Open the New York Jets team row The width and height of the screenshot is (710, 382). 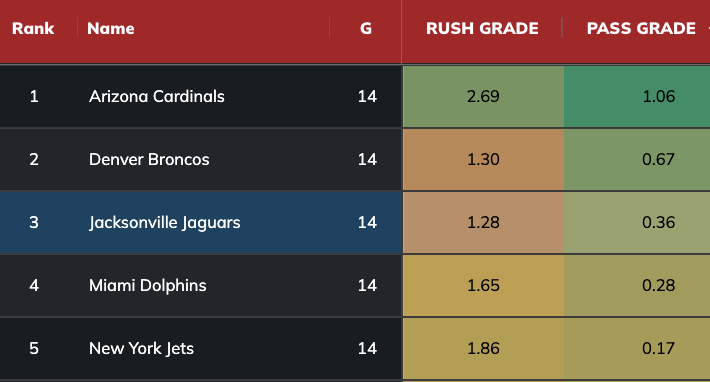(x=201, y=348)
